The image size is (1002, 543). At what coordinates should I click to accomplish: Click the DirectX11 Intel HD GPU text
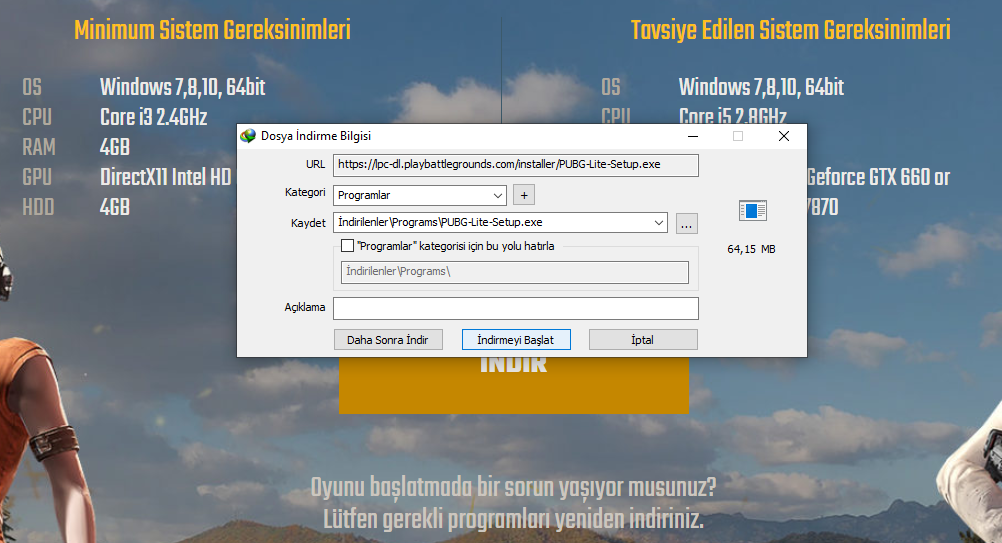(x=166, y=177)
